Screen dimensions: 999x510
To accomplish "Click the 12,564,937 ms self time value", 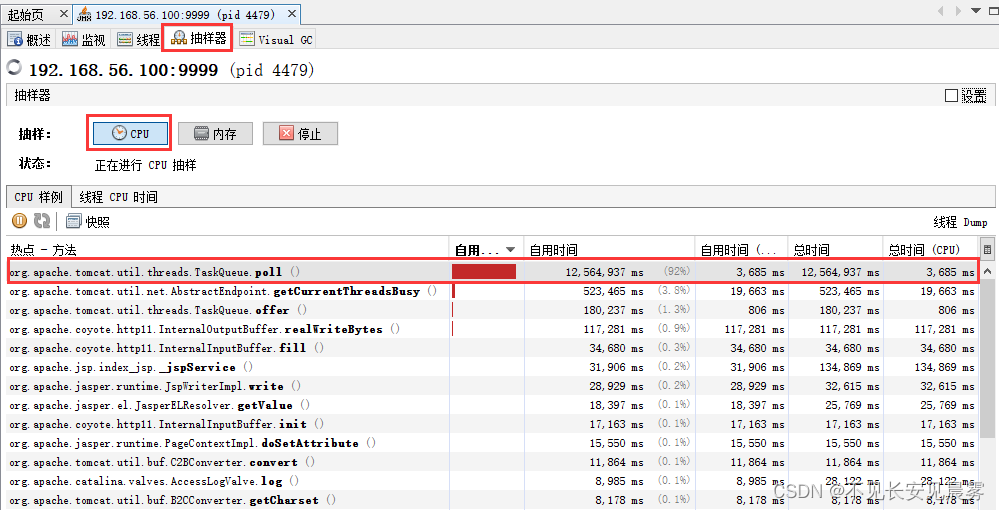I will [x=604, y=272].
